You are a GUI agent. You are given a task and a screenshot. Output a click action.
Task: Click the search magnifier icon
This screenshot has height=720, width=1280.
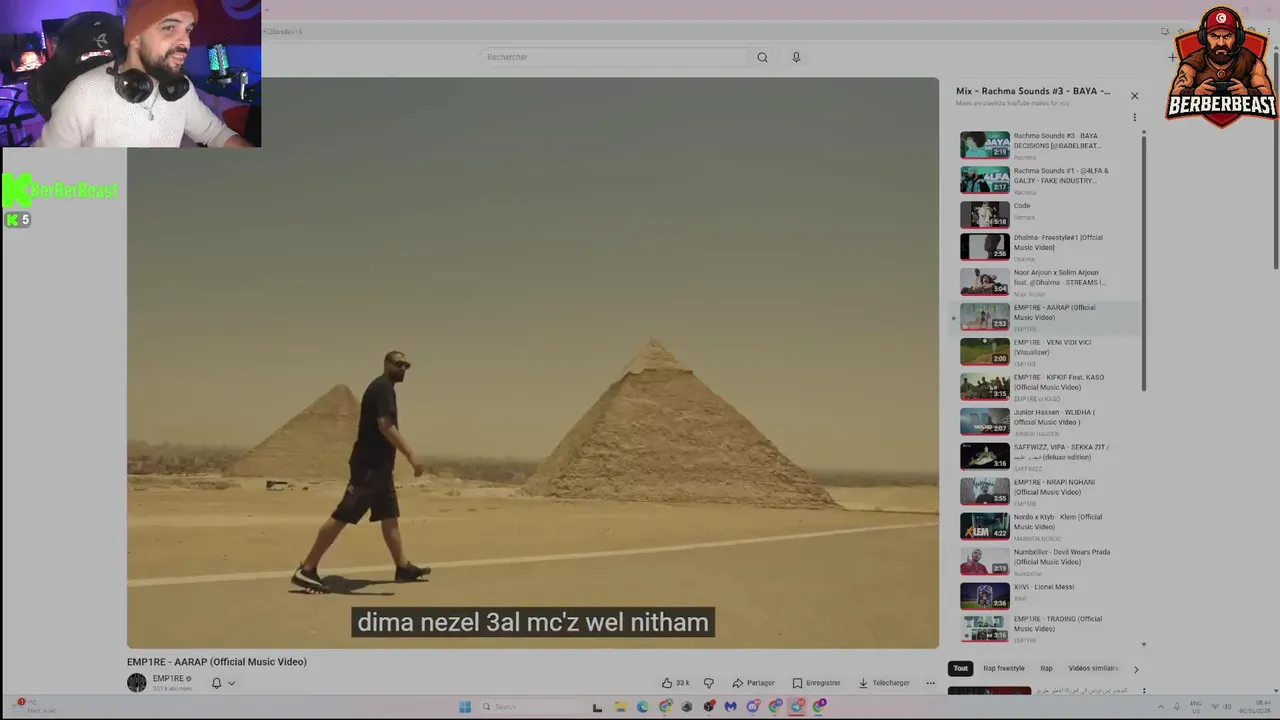[762, 57]
